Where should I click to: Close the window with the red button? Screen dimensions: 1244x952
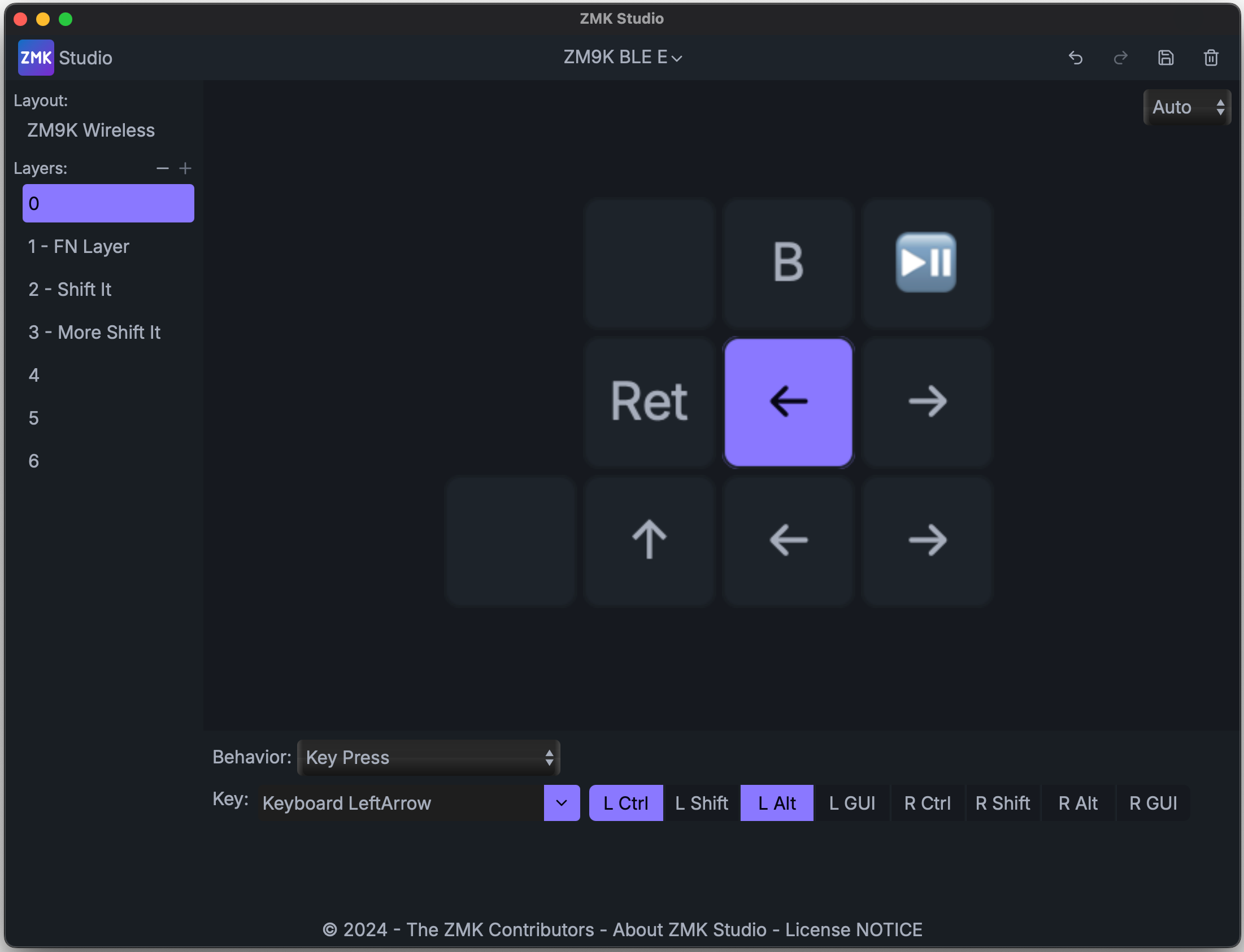[20, 19]
